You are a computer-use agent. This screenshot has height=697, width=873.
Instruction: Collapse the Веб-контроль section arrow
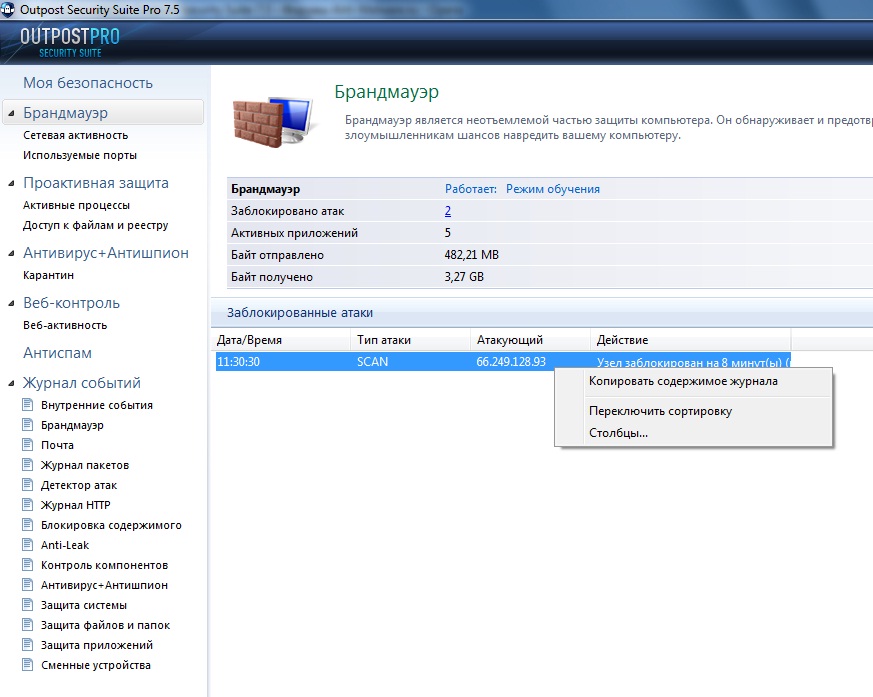click(x=11, y=303)
